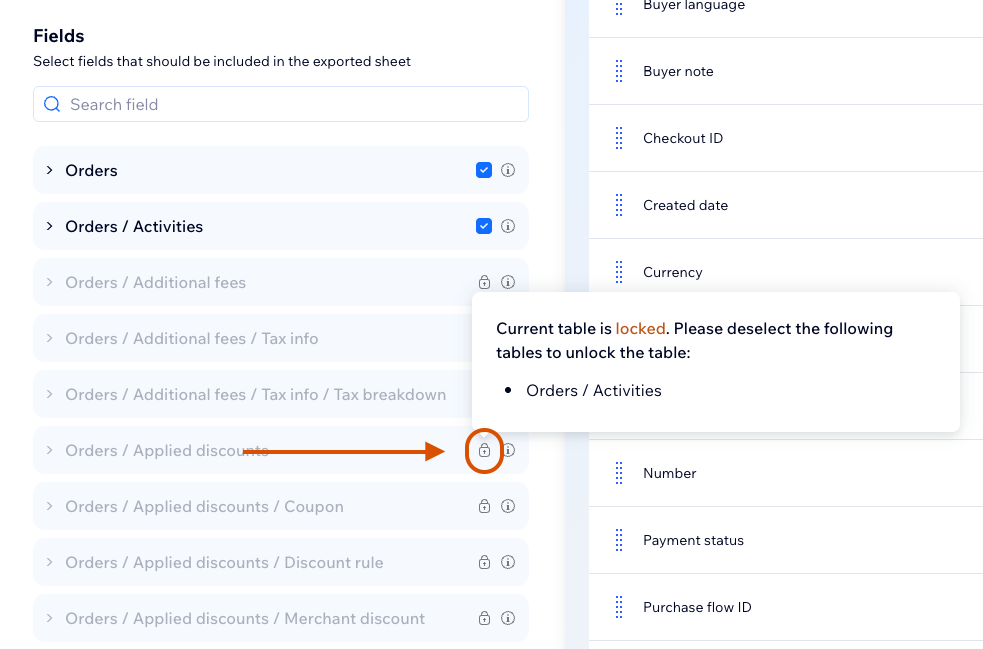Select the Currency field text

coord(673,272)
